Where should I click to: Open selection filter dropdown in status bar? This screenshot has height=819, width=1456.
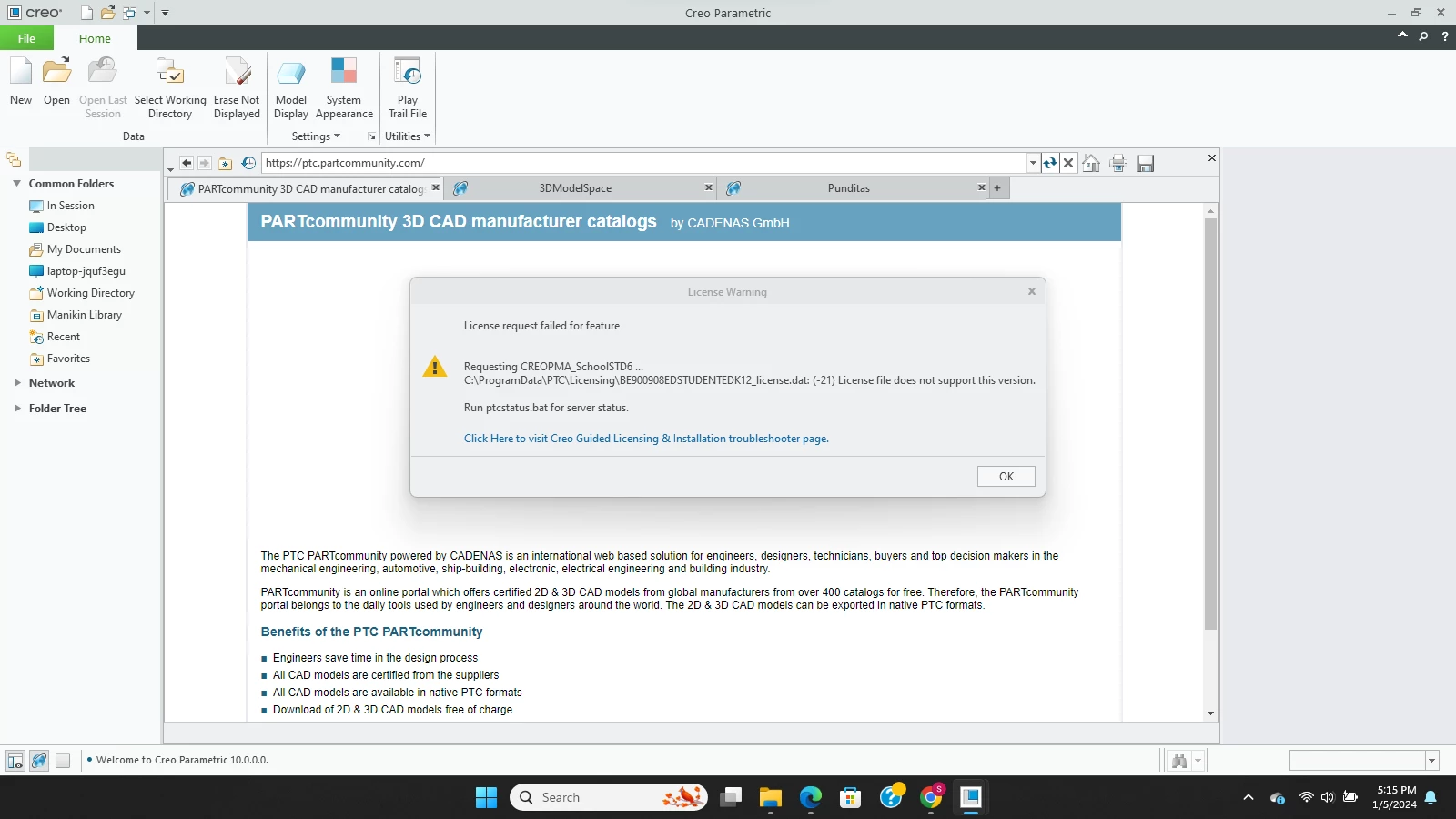click(1431, 761)
